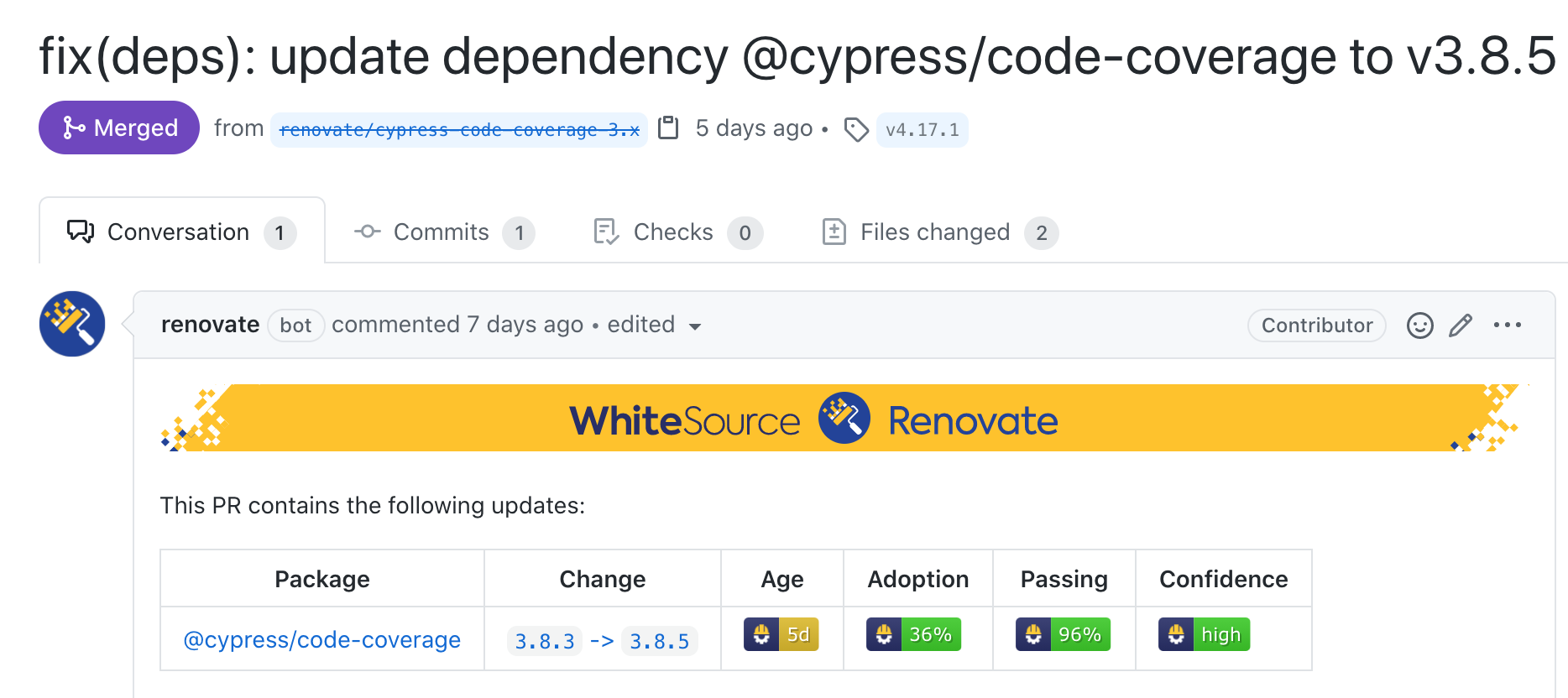Viewport: 1568px width, 698px height.
Task: Click the pull request title
Action: [x=797, y=56]
